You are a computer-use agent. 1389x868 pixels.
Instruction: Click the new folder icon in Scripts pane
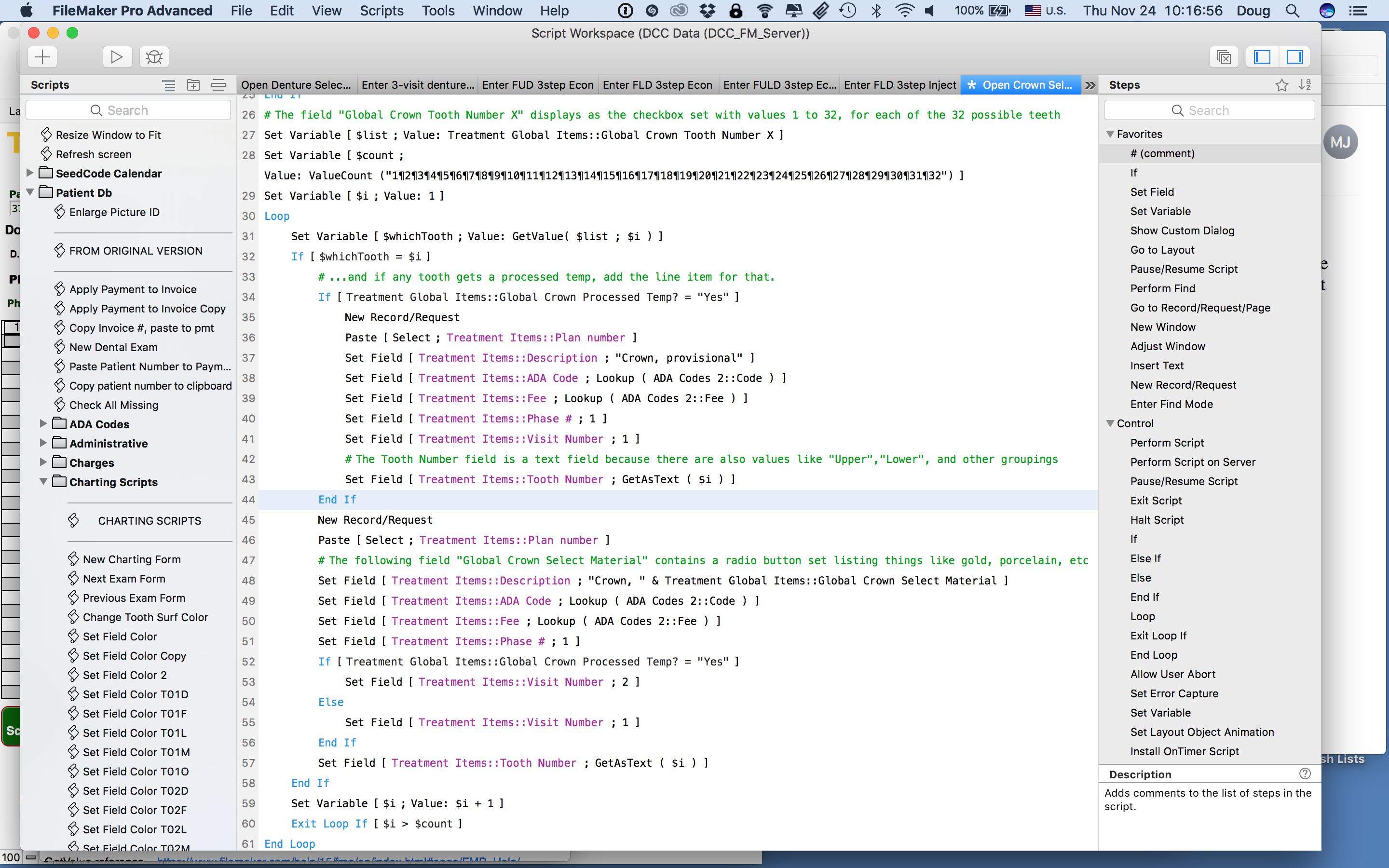(x=193, y=85)
